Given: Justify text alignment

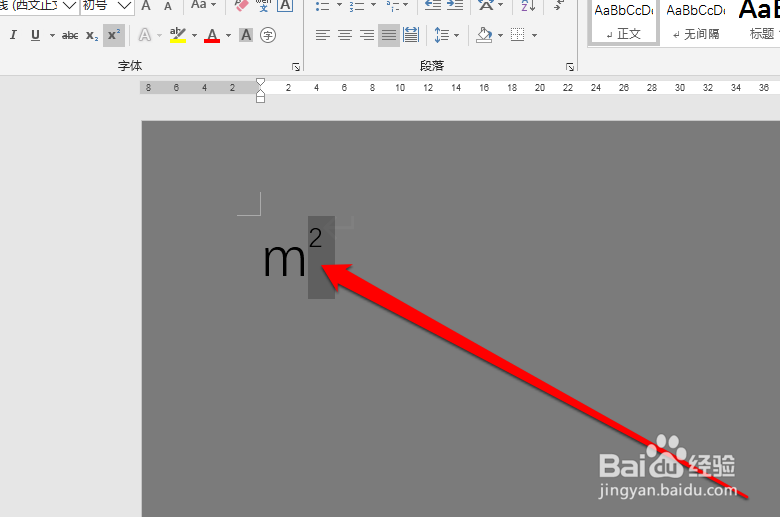Looking at the screenshot, I should click(x=389, y=35).
